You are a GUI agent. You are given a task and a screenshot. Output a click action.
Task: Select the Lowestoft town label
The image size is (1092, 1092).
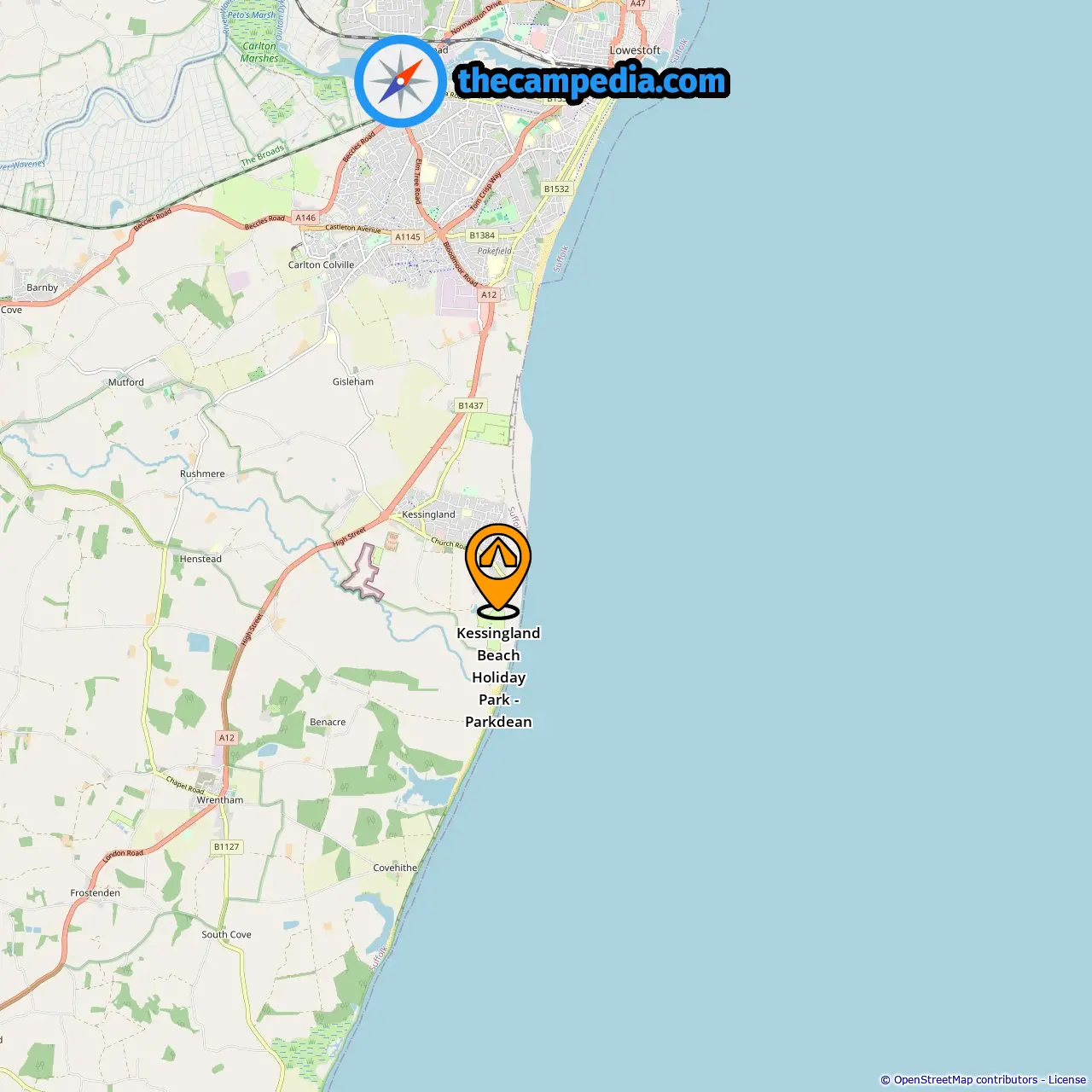coord(635,50)
